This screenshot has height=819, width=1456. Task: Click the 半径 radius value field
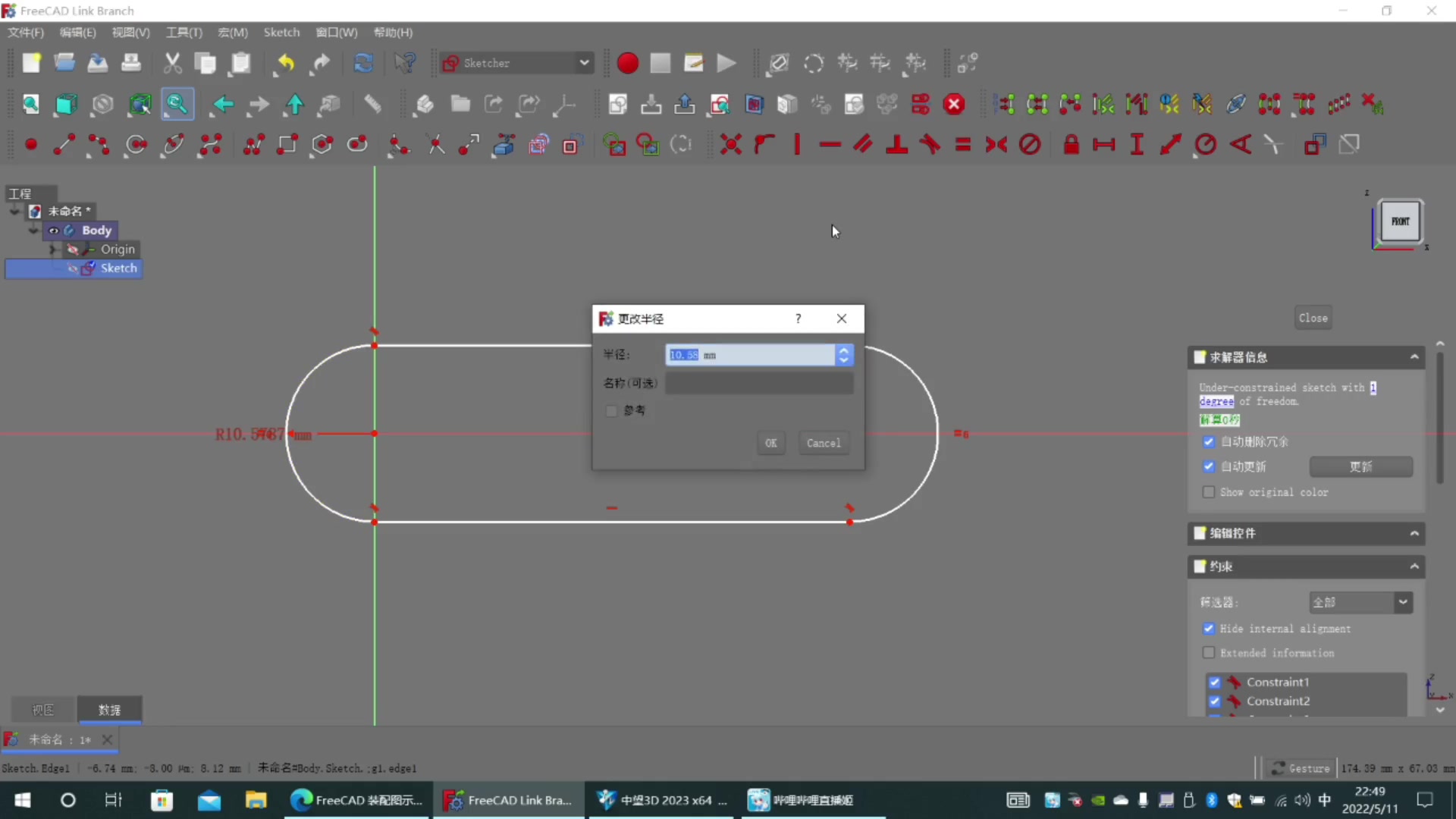point(749,355)
